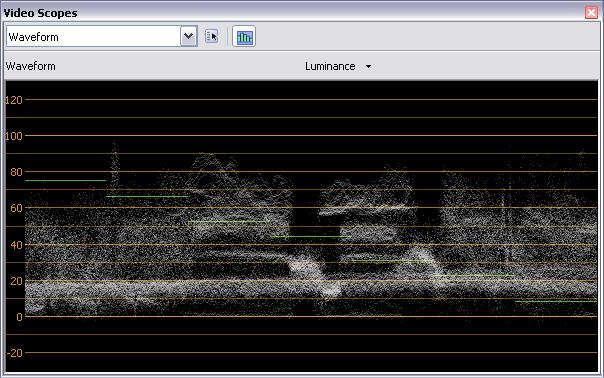Open the Luminance channel menu
This screenshot has width=604, height=378.
[330, 66]
